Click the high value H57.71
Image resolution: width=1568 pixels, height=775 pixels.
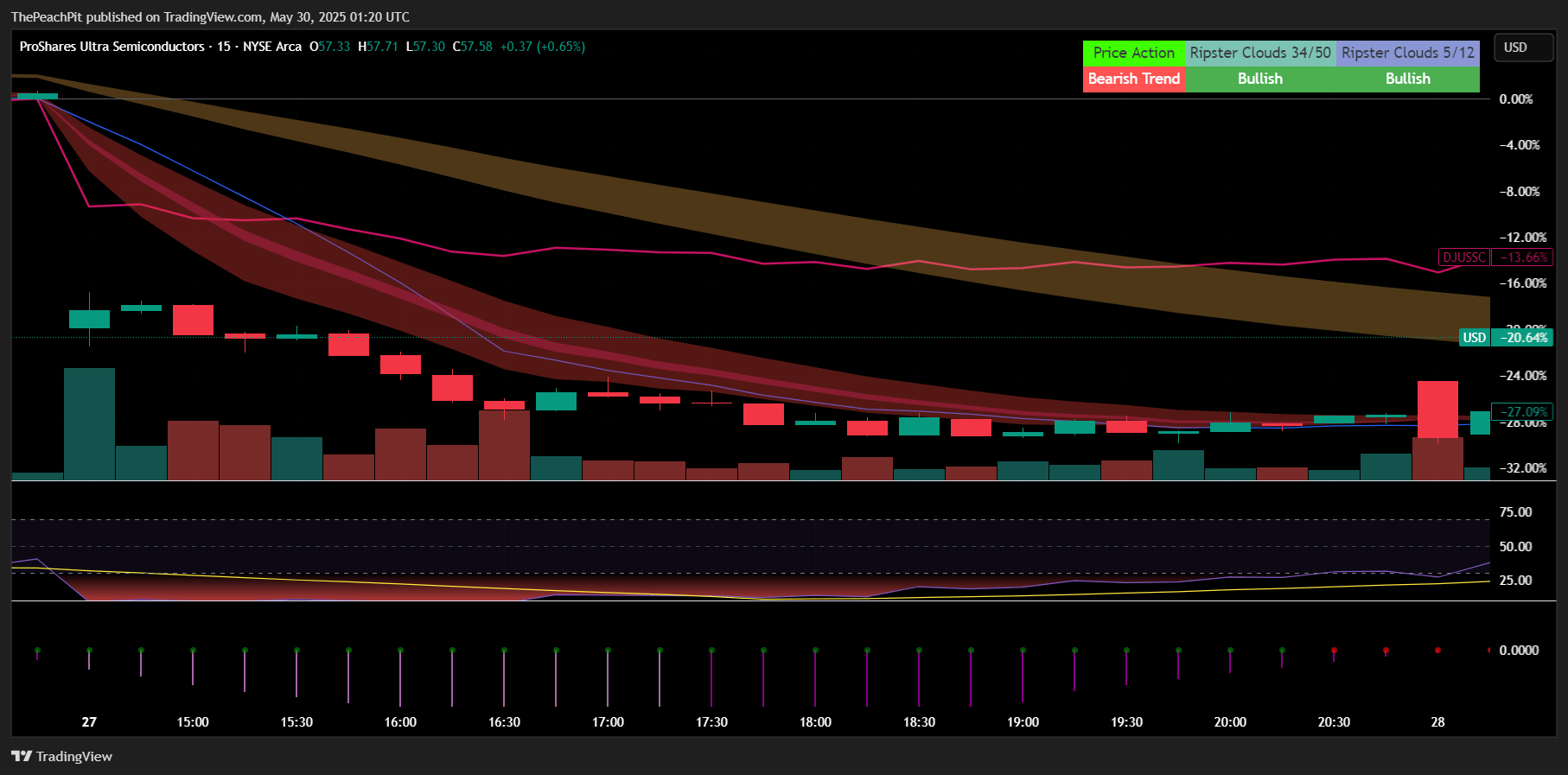pos(378,47)
